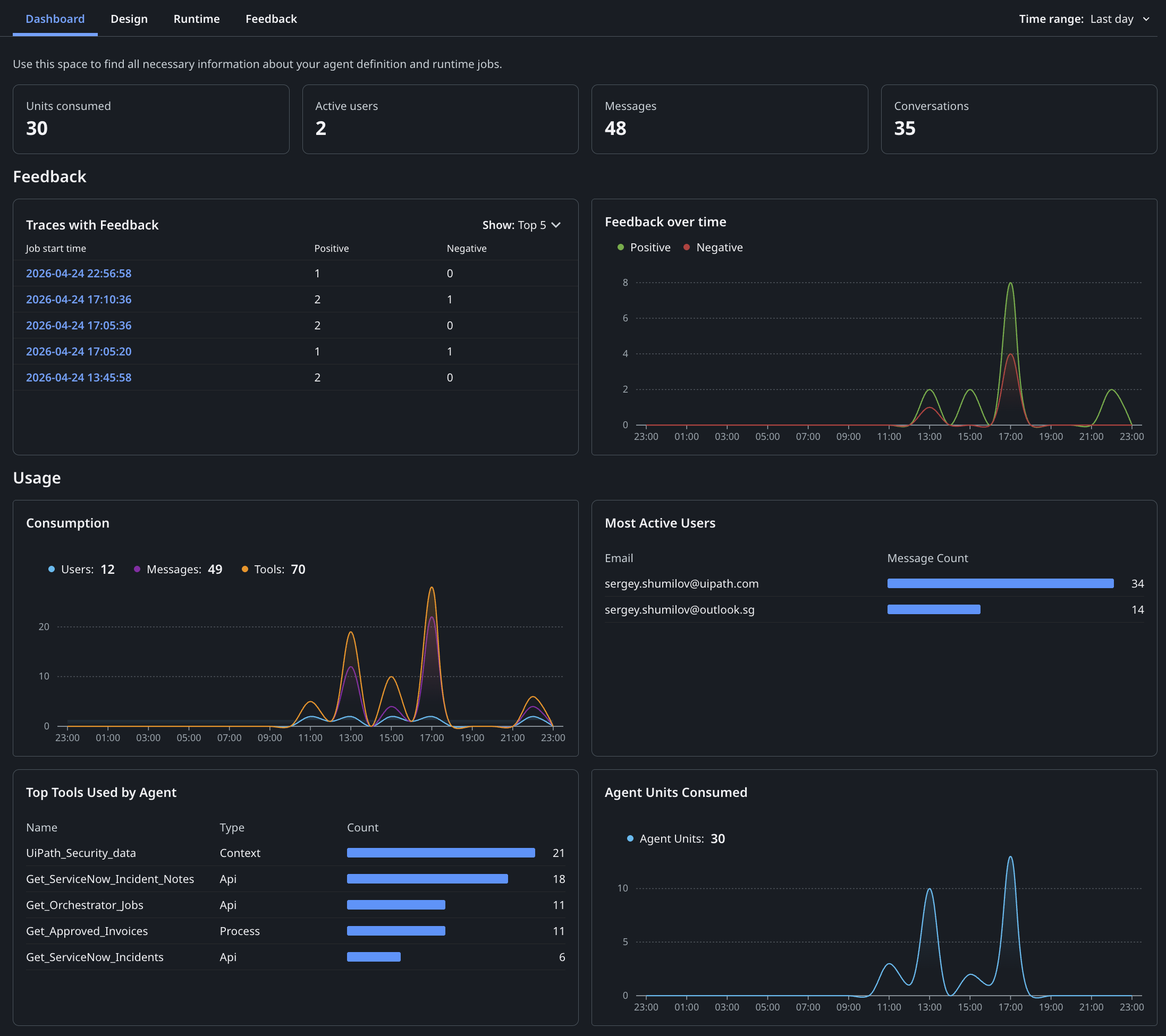Viewport: 1166px width, 1036px height.
Task: Open trace 2026-04-24 13:45:58
Action: coord(79,377)
